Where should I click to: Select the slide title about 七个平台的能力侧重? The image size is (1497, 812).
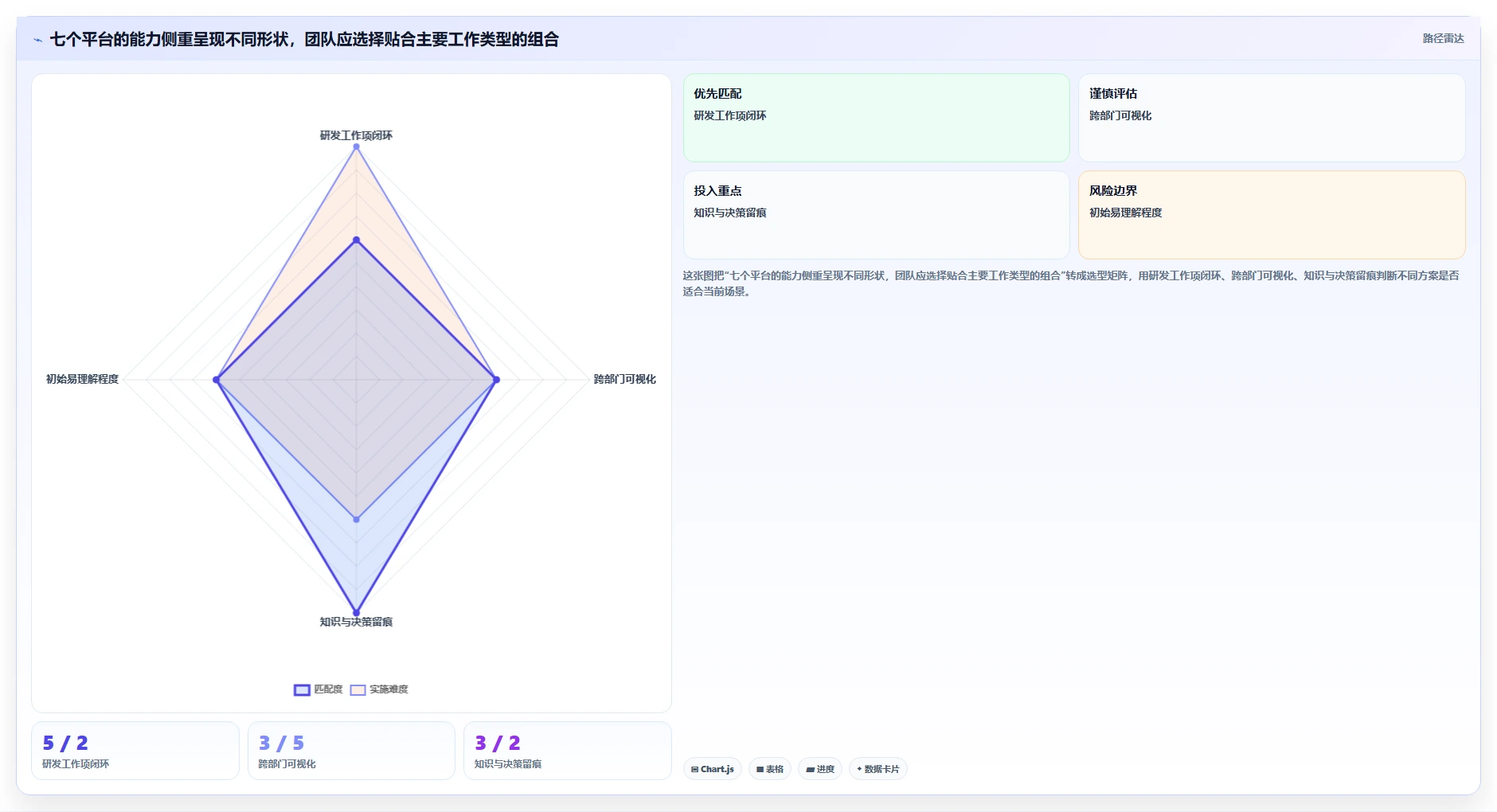(304, 39)
